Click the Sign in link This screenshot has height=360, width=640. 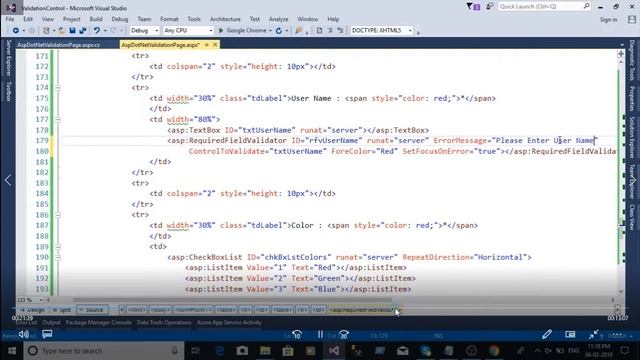point(608,20)
